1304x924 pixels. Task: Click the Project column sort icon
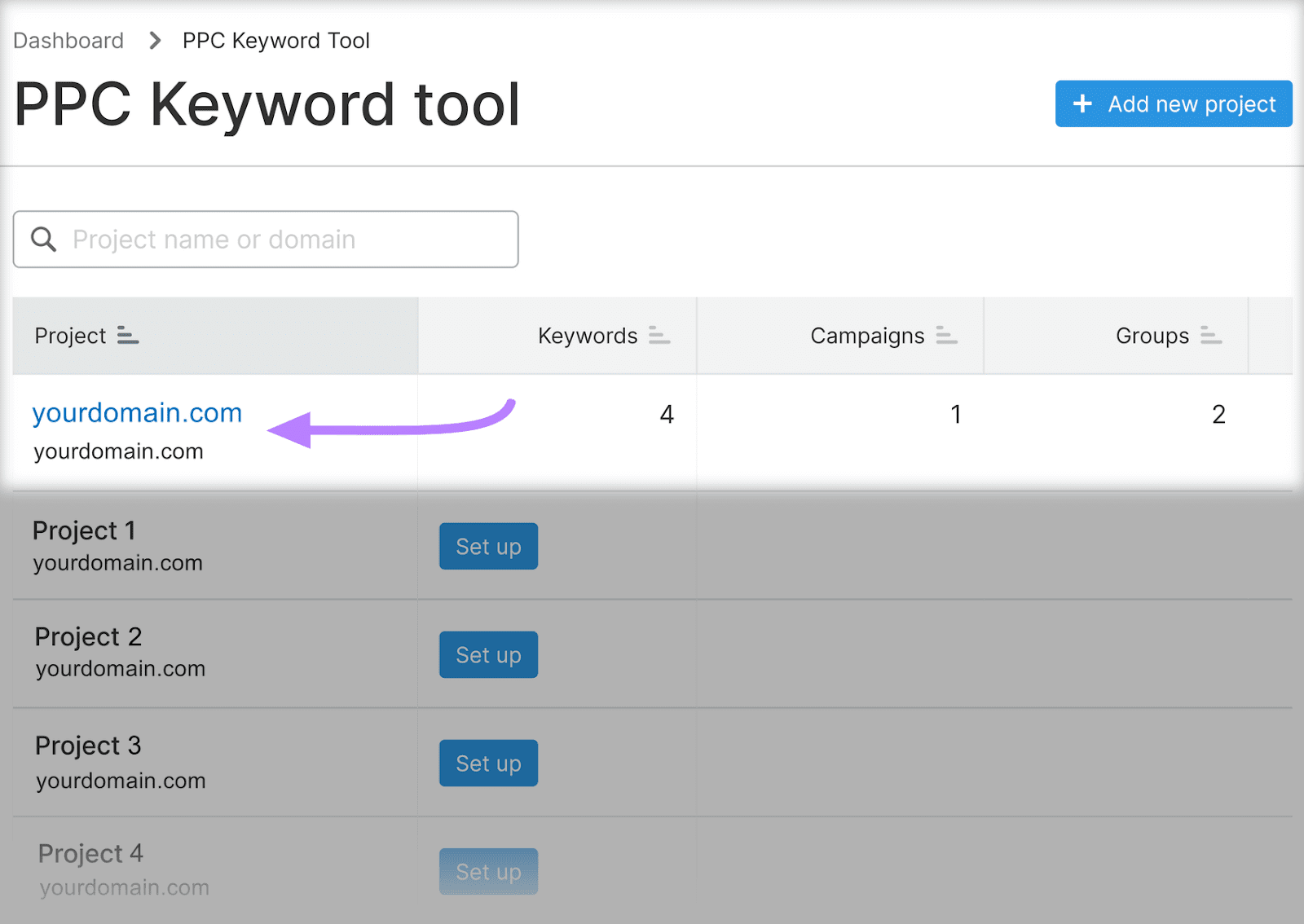click(128, 336)
